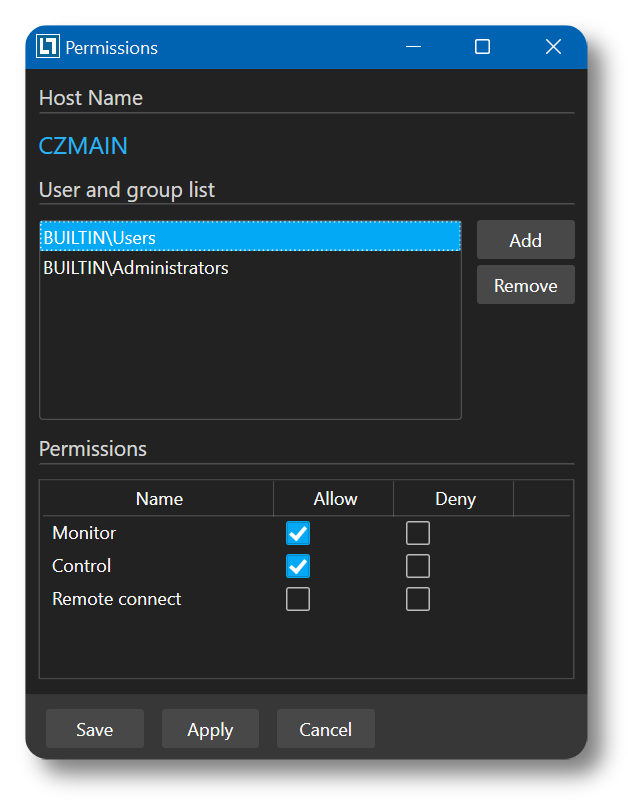Deny the Remote connect permission
The width and height of the screenshot is (628, 800).
pos(417,599)
